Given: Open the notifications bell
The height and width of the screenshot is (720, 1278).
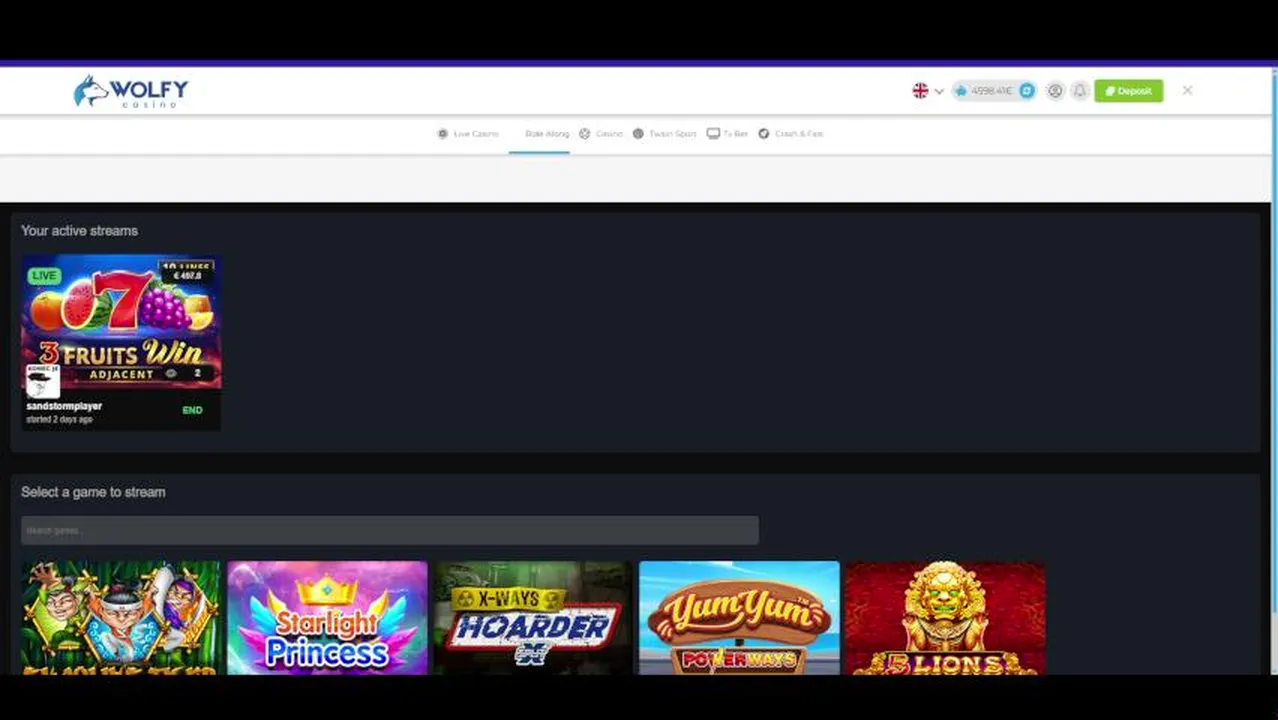Looking at the screenshot, I should (x=1080, y=91).
